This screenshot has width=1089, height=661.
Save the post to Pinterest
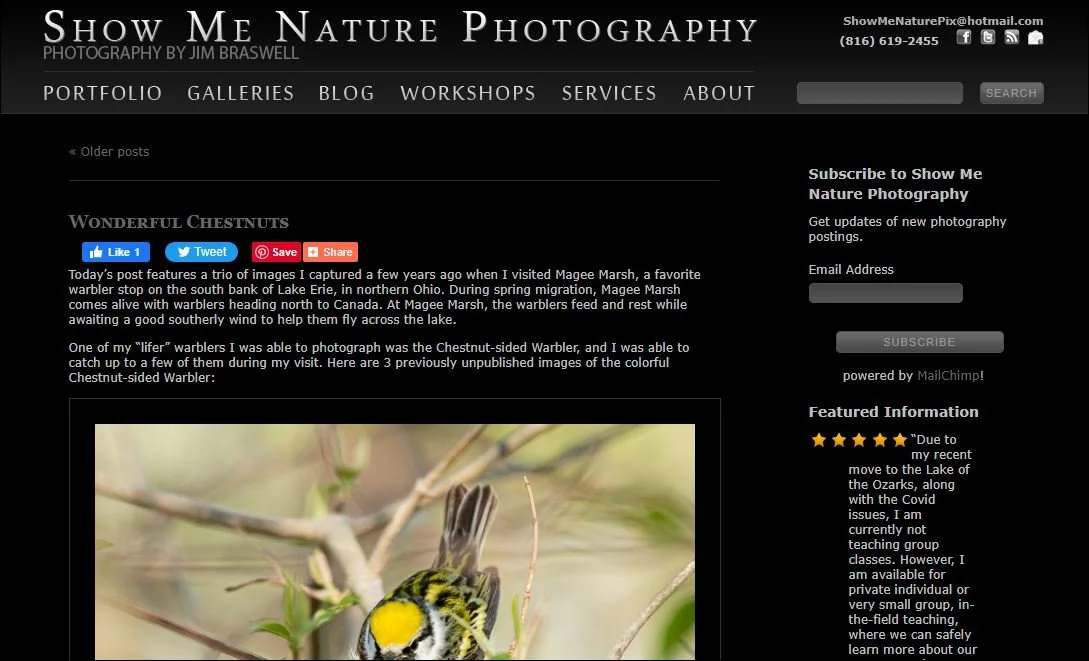tap(275, 251)
